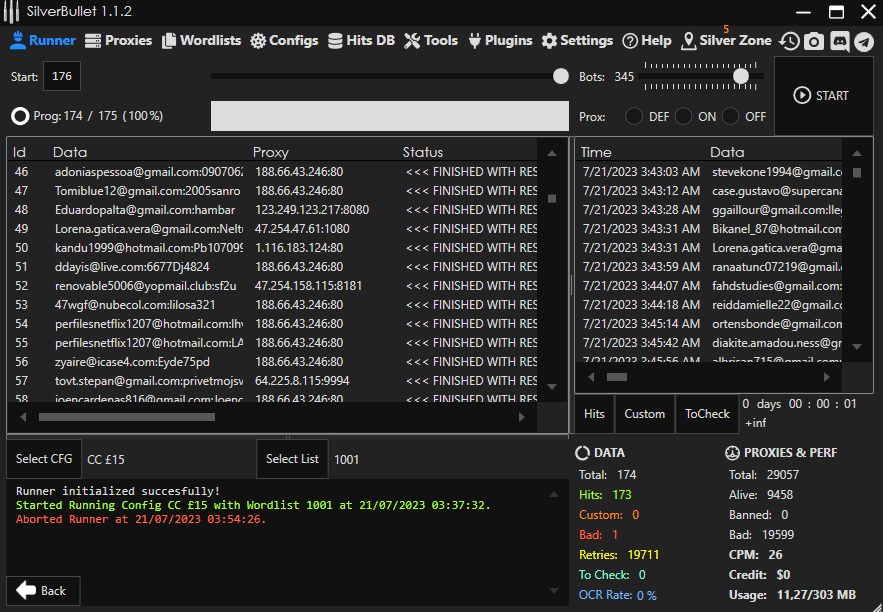Click the down arrow of main list scrollbar
883x612 pixels.
coord(552,387)
